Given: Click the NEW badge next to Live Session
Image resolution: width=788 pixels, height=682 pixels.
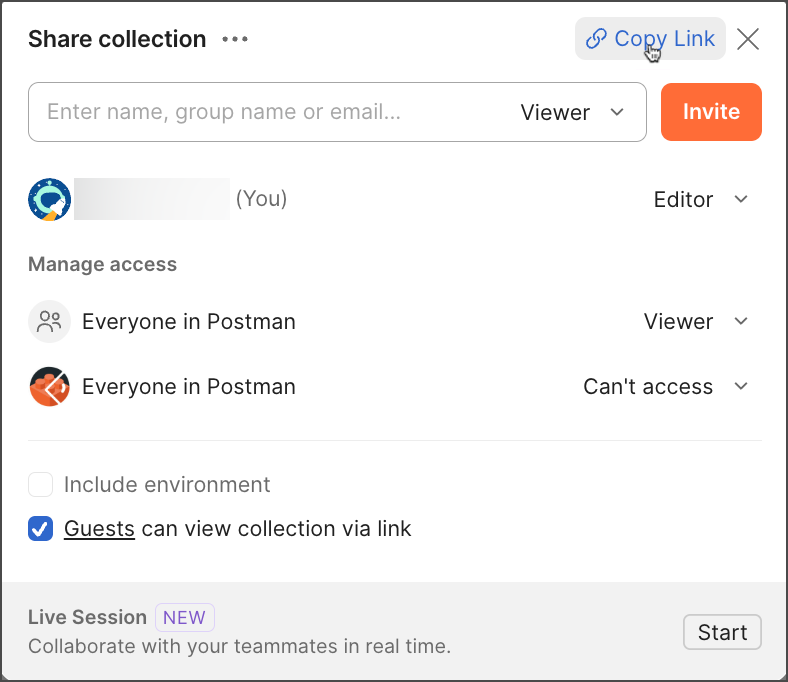Looking at the screenshot, I should click(x=184, y=617).
